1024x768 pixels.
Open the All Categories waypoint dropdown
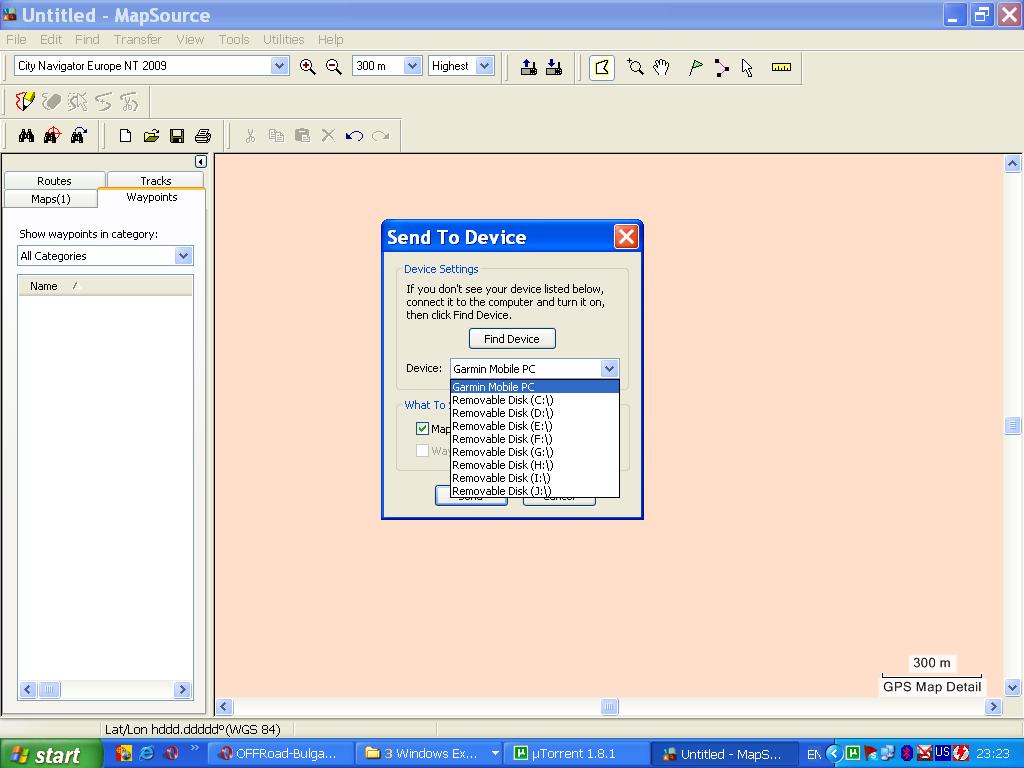(183, 256)
